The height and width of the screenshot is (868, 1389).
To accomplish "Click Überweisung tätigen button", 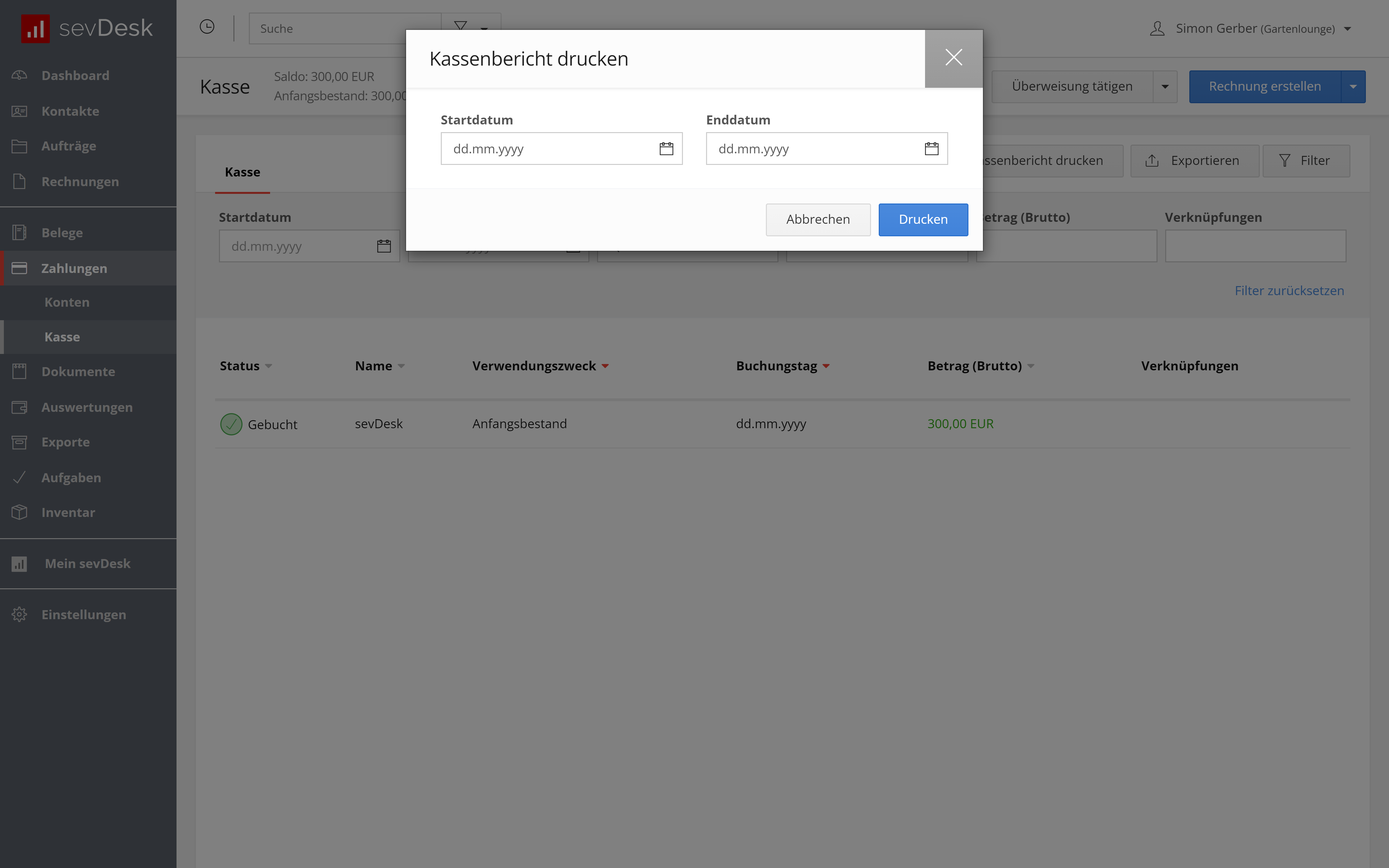I will [x=1072, y=87].
